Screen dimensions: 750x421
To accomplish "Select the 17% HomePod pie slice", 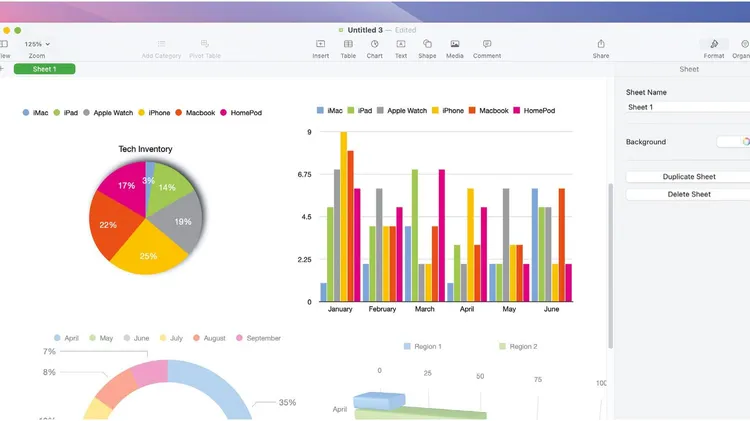I will 126,186.
